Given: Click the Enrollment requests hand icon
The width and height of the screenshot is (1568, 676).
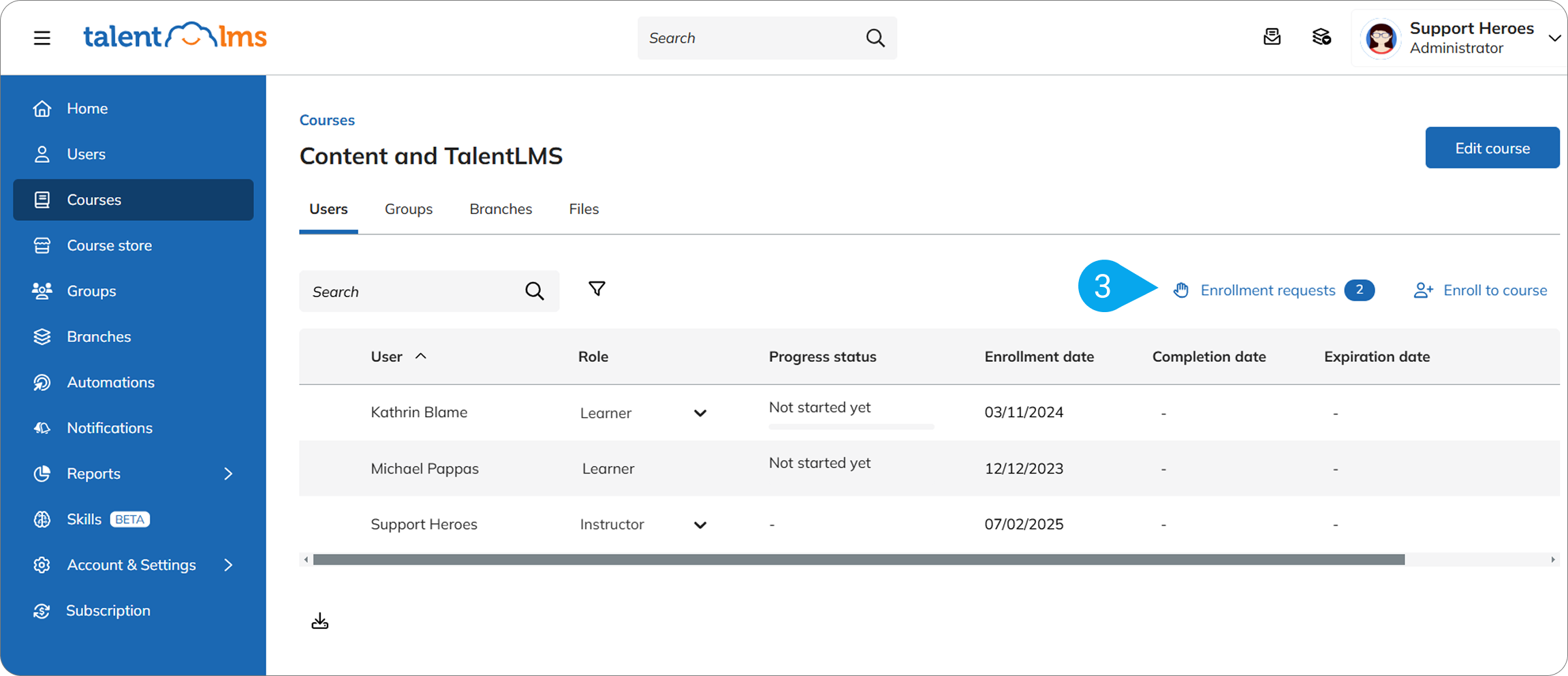Looking at the screenshot, I should pos(1181,290).
